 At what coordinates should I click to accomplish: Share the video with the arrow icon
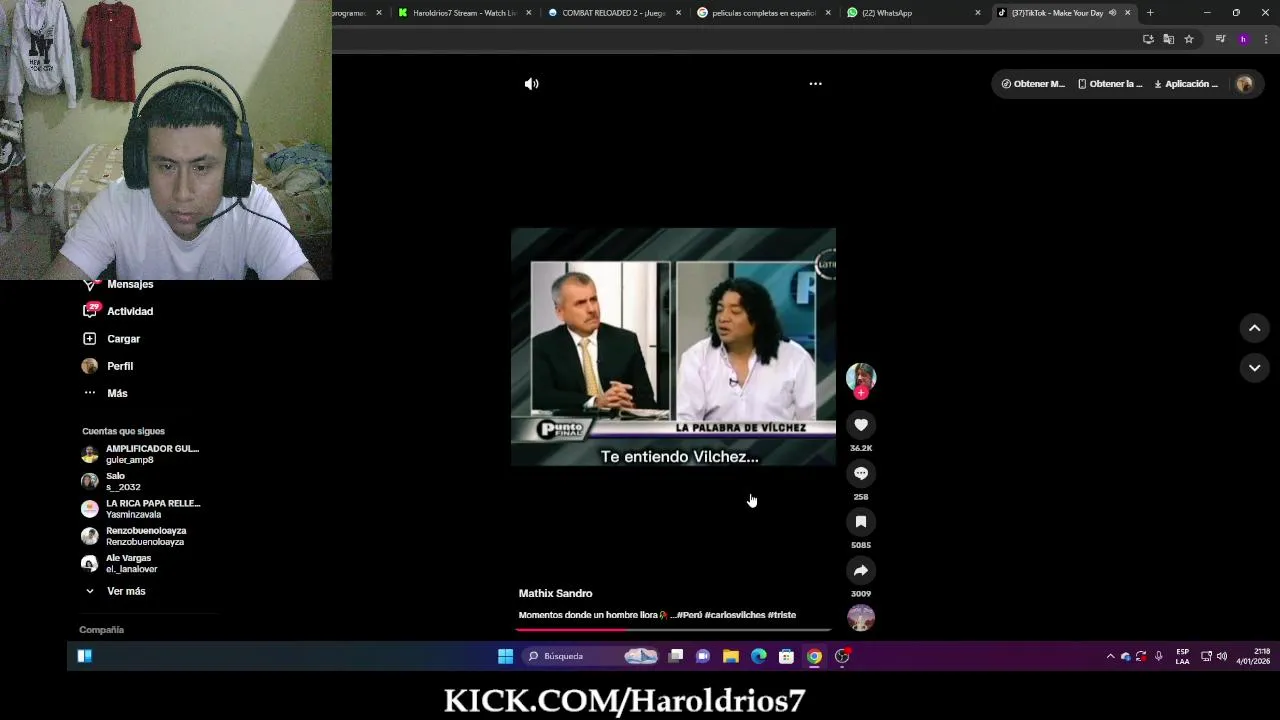861,570
